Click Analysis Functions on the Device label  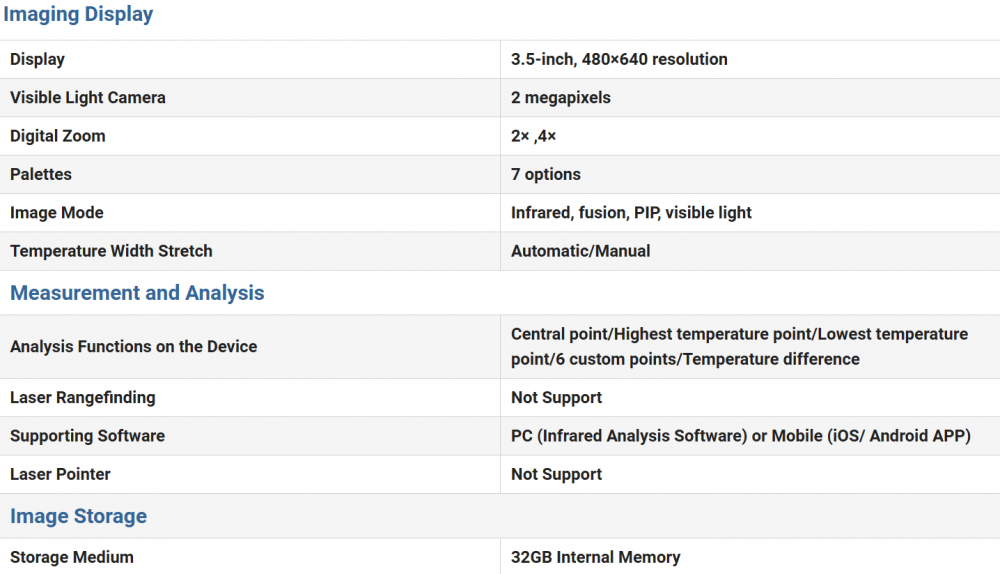(x=133, y=346)
